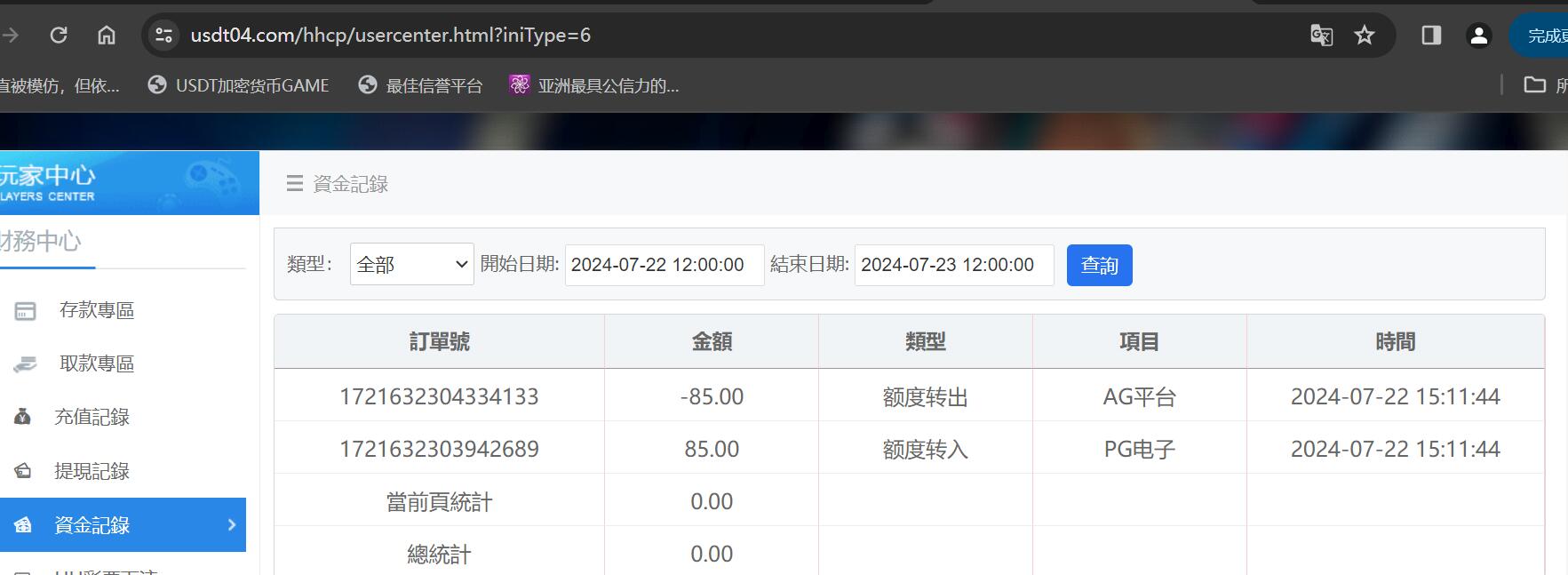The width and height of the screenshot is (1568, 575).
Task: Click the 項目 column header
Action: pyautogui.click(x=1140, y=342)
